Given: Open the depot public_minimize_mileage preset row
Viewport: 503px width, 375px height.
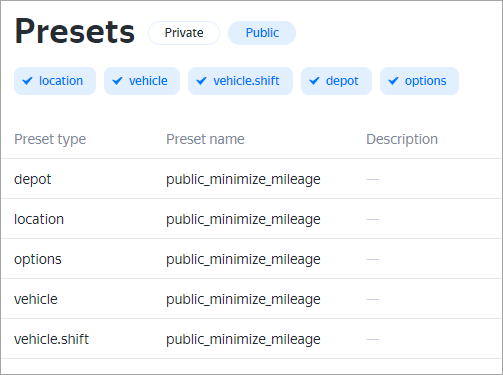Looking at the screenshot, I should pyautogui.click(x=251, y=179).
